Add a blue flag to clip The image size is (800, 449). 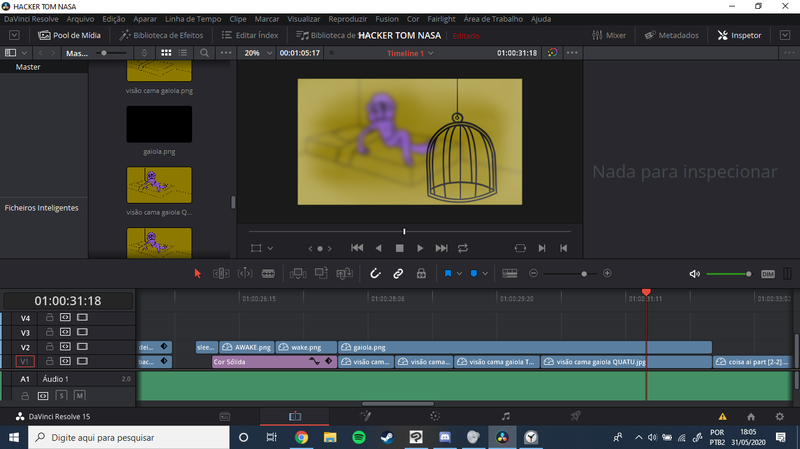click(447, 273)
